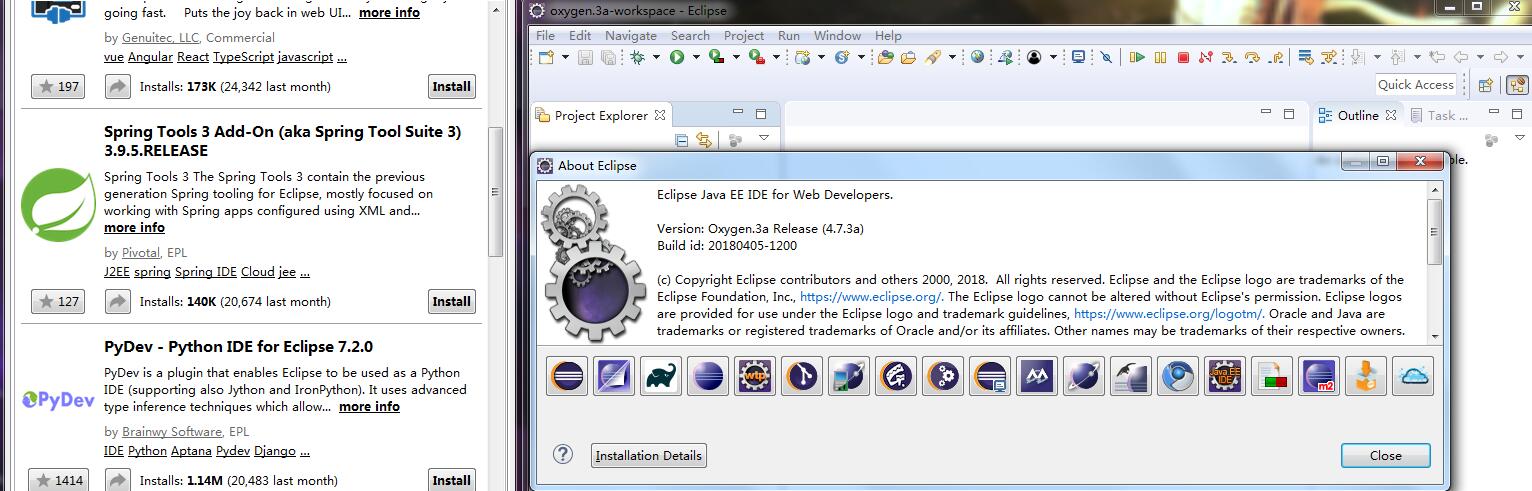Select the Project Explorer tab
The width and height of the screenshot is (1532, 491).
[x=601, y=115]
